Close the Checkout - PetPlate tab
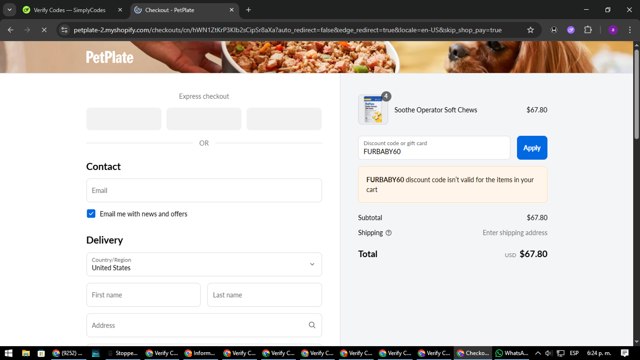This screenshot has height=360, width=640. coord(231,10)
